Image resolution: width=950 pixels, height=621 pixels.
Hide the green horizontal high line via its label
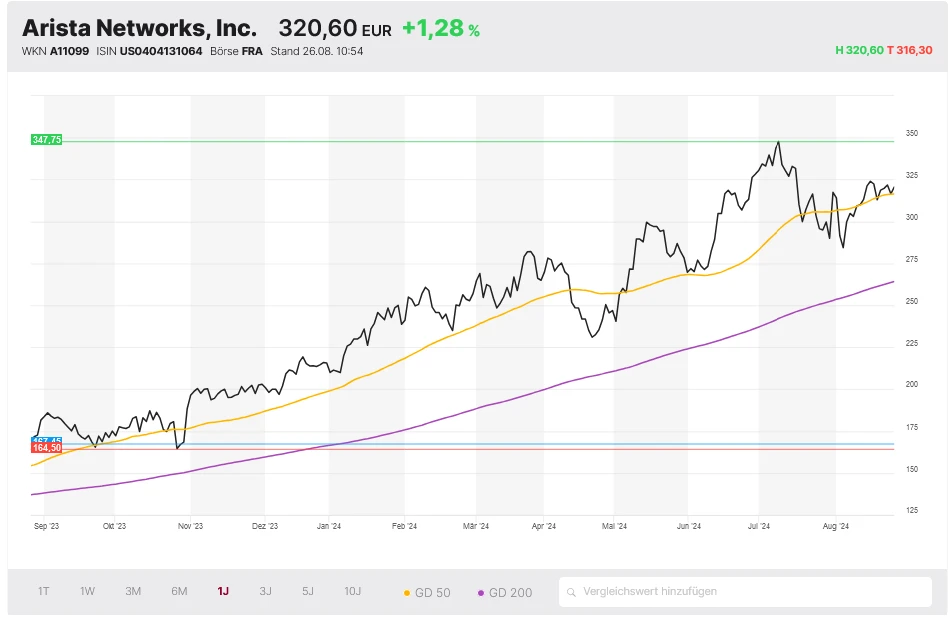[45, 138]
